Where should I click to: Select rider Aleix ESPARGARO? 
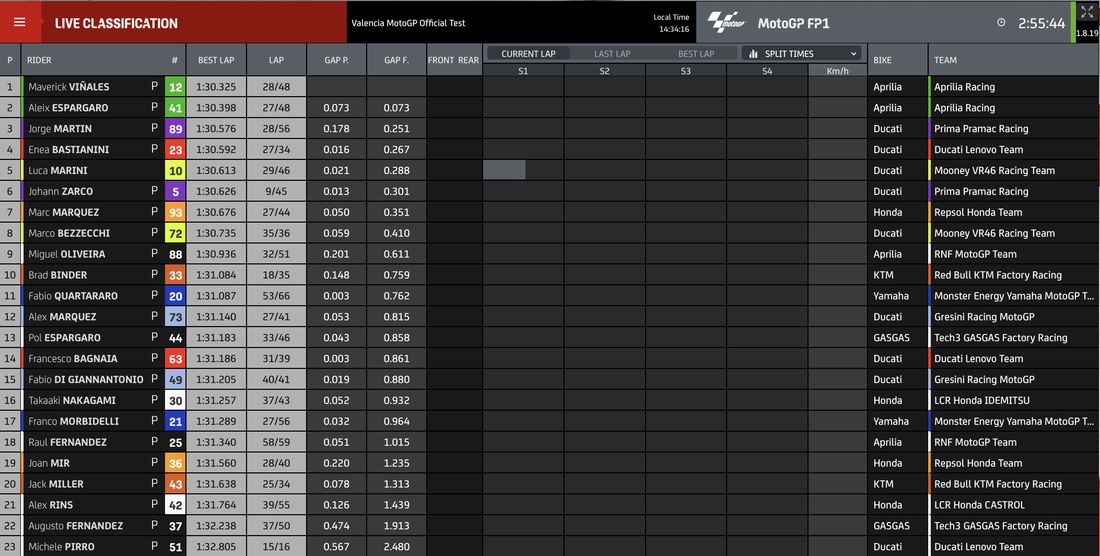point(68,108)
